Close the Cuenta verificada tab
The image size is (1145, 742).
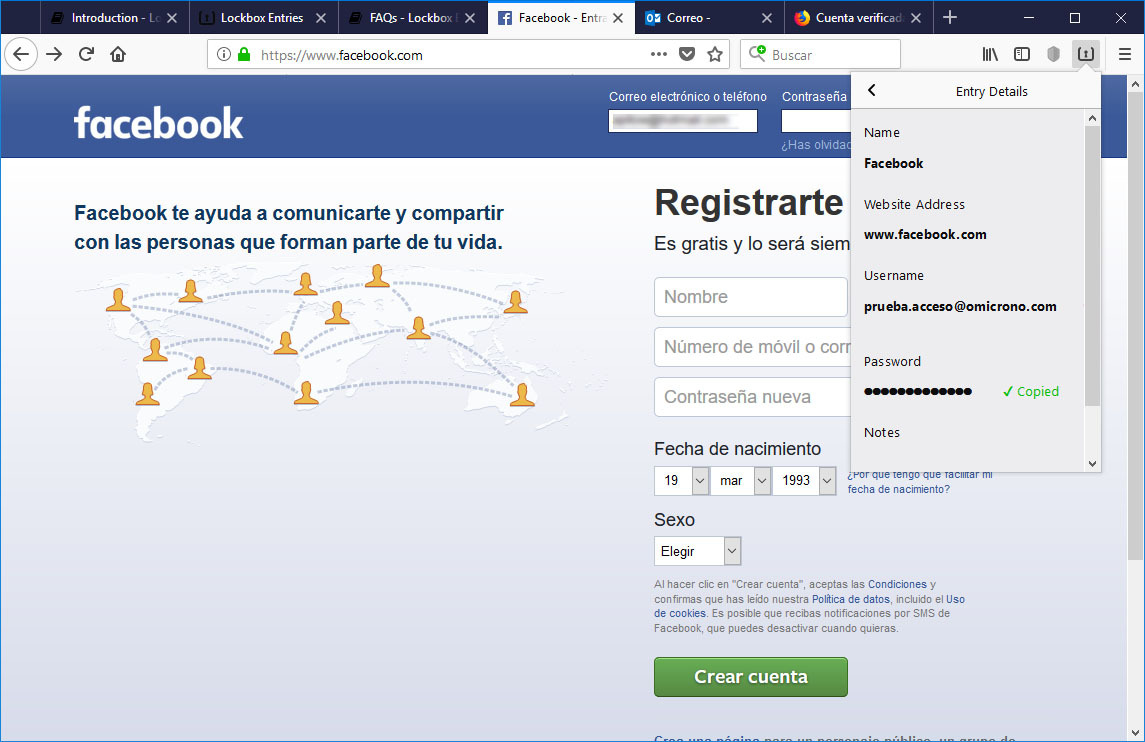[x=916, y=18]
